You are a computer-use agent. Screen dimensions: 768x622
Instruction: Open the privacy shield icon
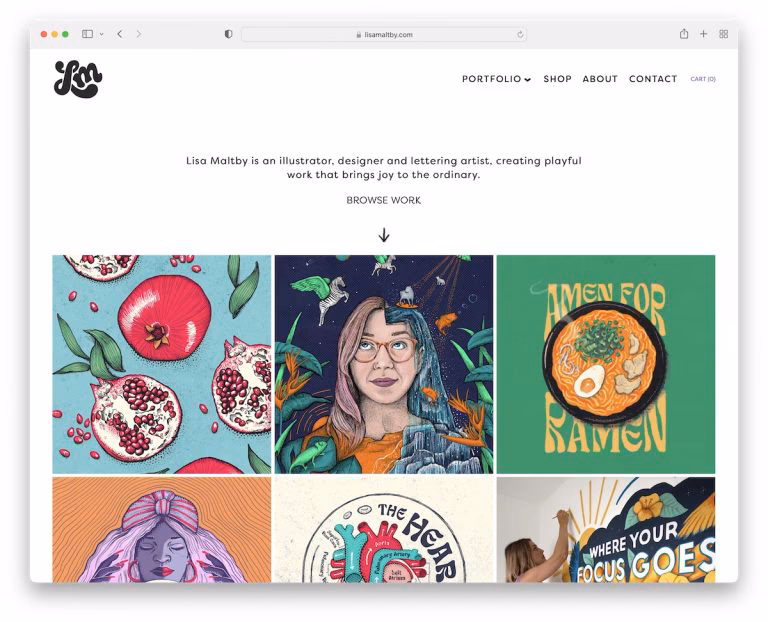click(228, 34)
